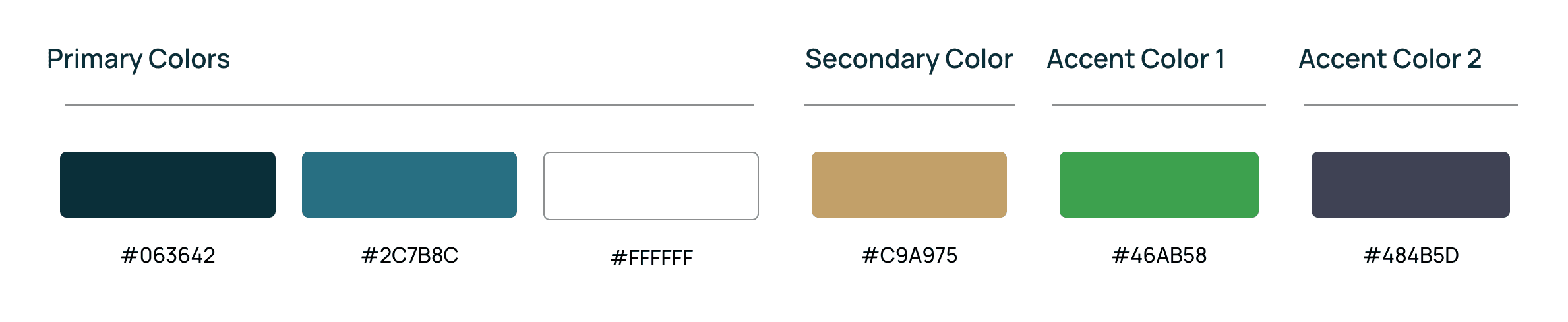Image resolution: width=1568 pixels, height=322 pixels.
Task: Click the dark teal #063642 swatch
Action: pos(167,185)
